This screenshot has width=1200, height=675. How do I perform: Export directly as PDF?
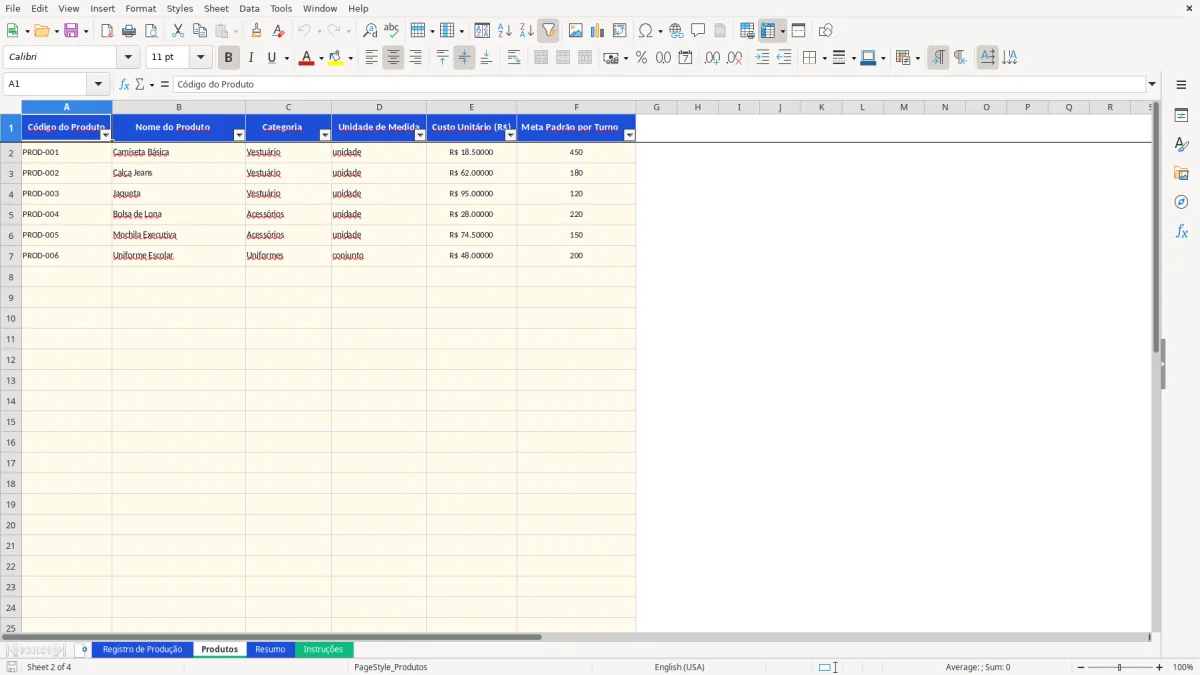pos(107,31)
